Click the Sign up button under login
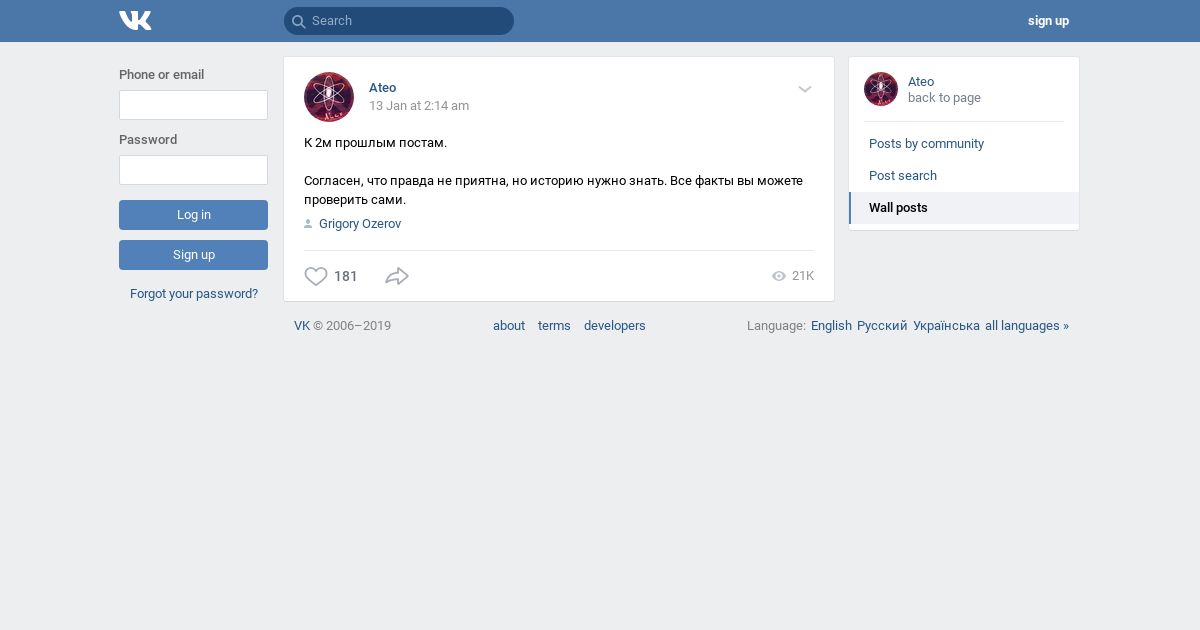The height and width of the screenshot is (630, 1200). tap(193, 255)
